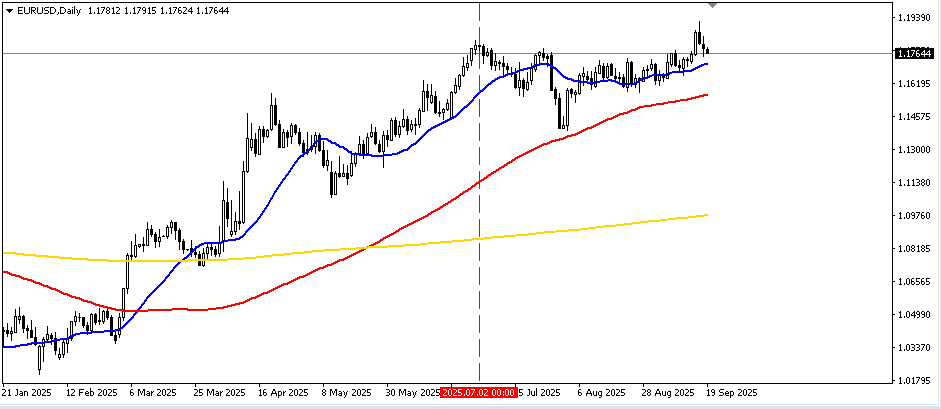Select the yellow moving average line
The width and height of the screenshot is (941, 409).
[600, 228]
